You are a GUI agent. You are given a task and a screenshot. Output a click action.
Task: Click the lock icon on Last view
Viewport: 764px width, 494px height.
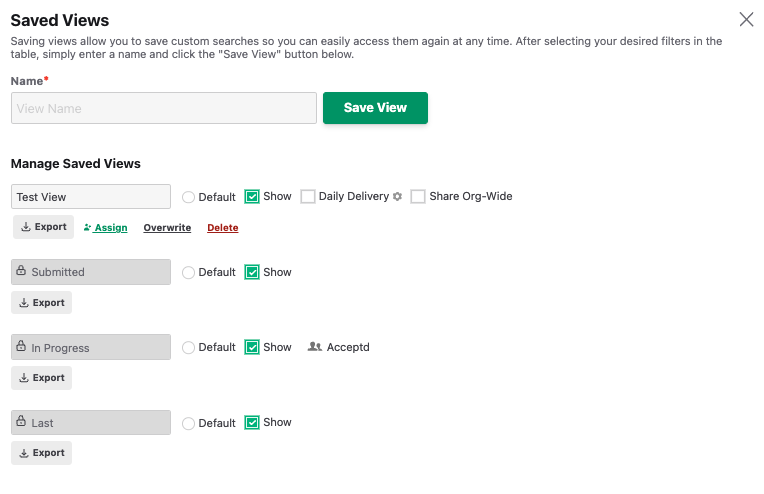pos(21,422)
